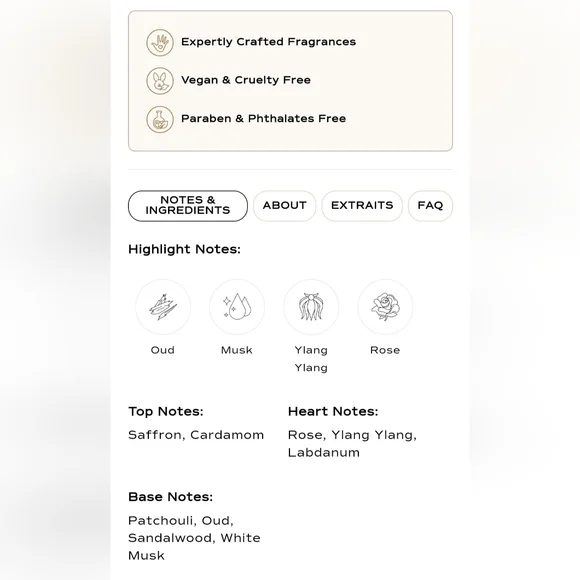580x580 pixels.
Task: Select the Rose note icon
Action: tap(385, 307)
